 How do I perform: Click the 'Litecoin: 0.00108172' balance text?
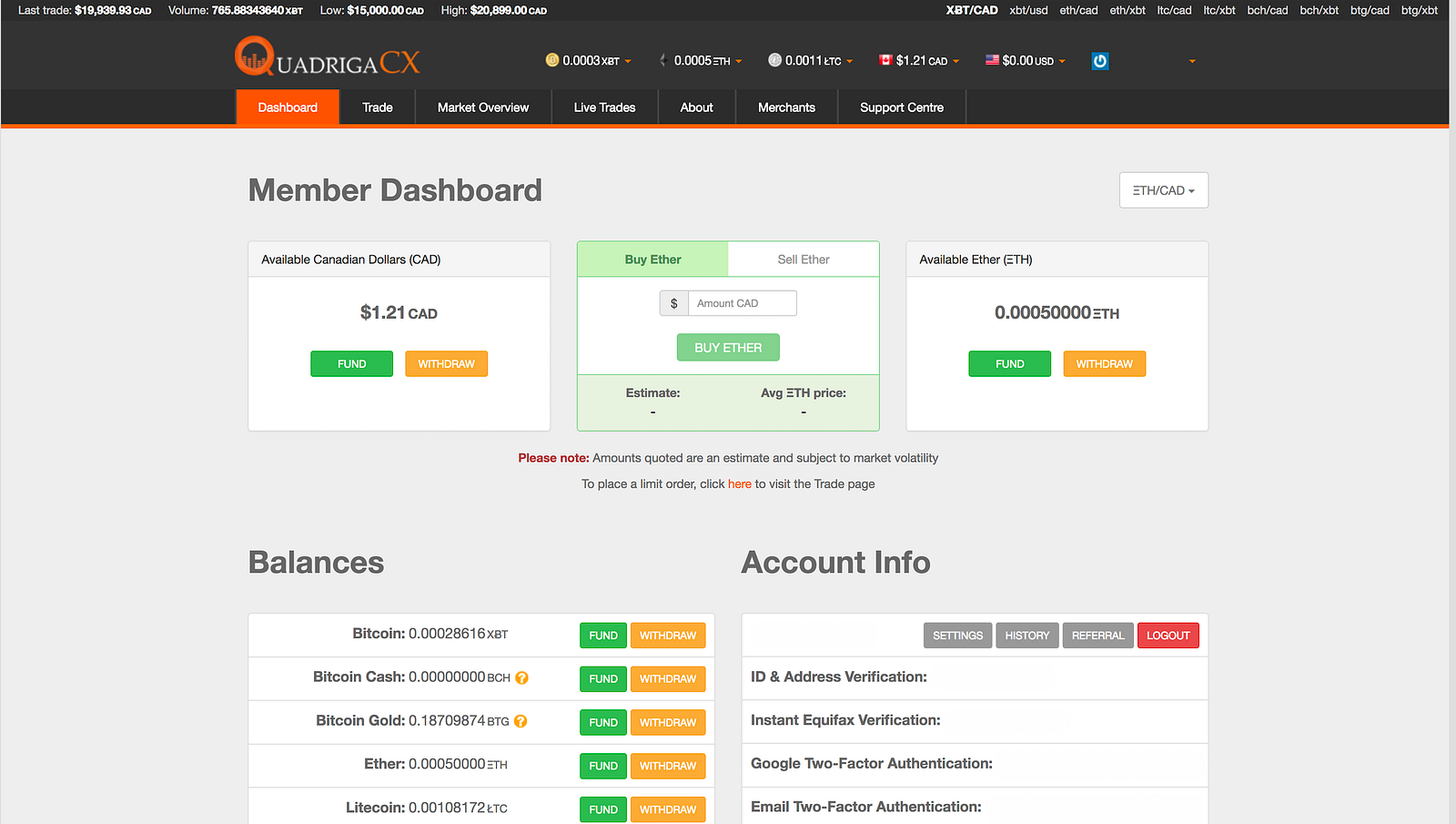427,808
